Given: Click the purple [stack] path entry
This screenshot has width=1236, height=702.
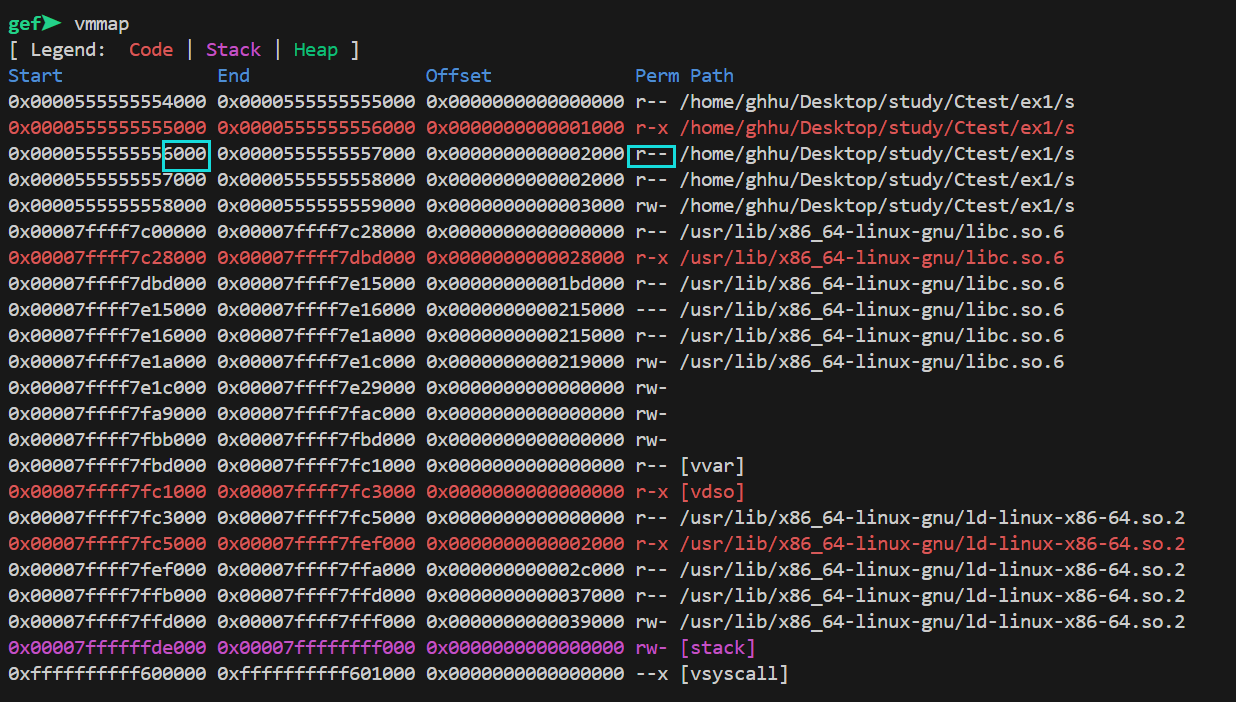Looking at the screenshot, I should 717,648.
